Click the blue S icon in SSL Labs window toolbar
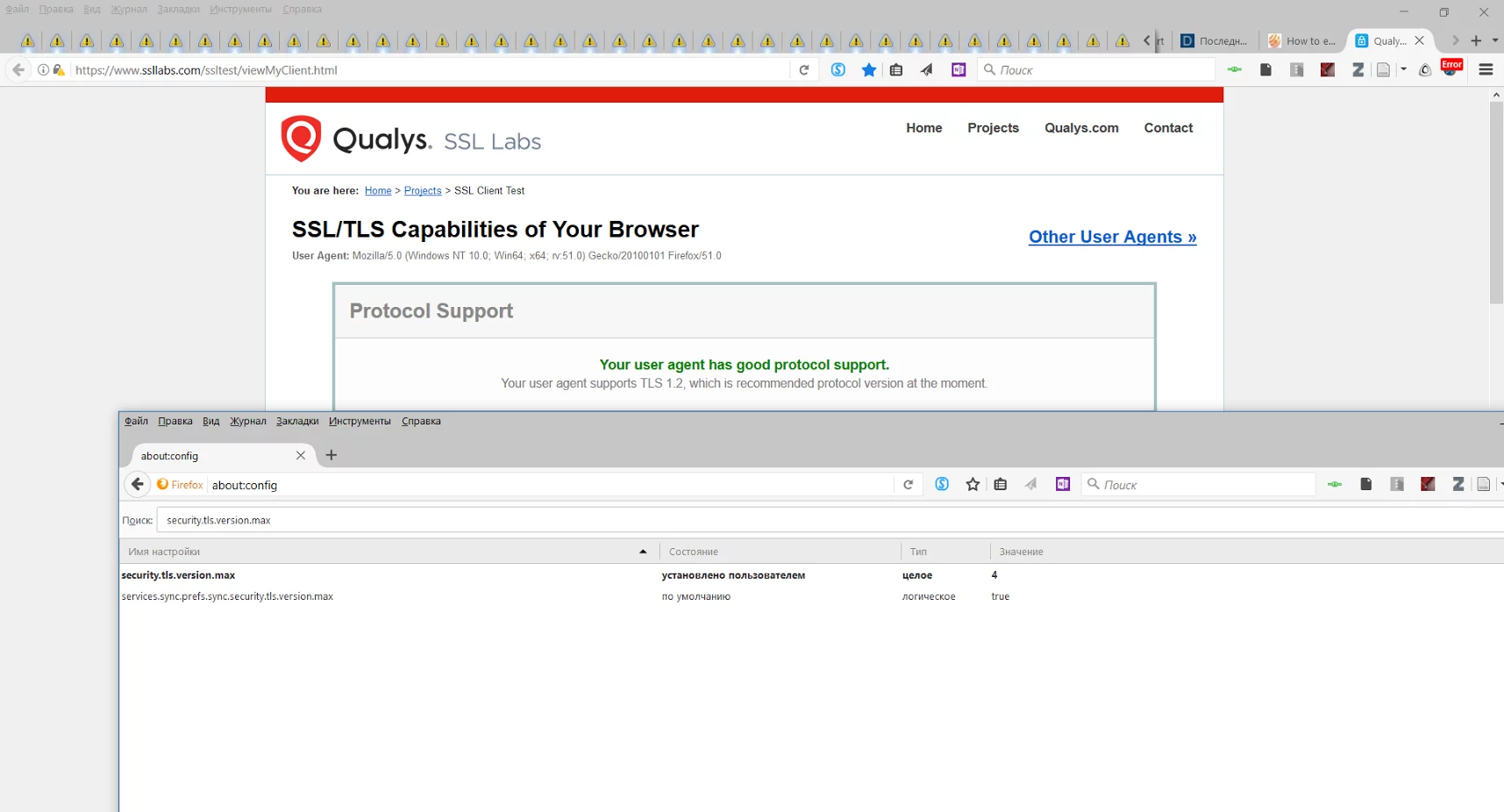This screenshot has height=812, width=1504. click(x=838, y=70)
